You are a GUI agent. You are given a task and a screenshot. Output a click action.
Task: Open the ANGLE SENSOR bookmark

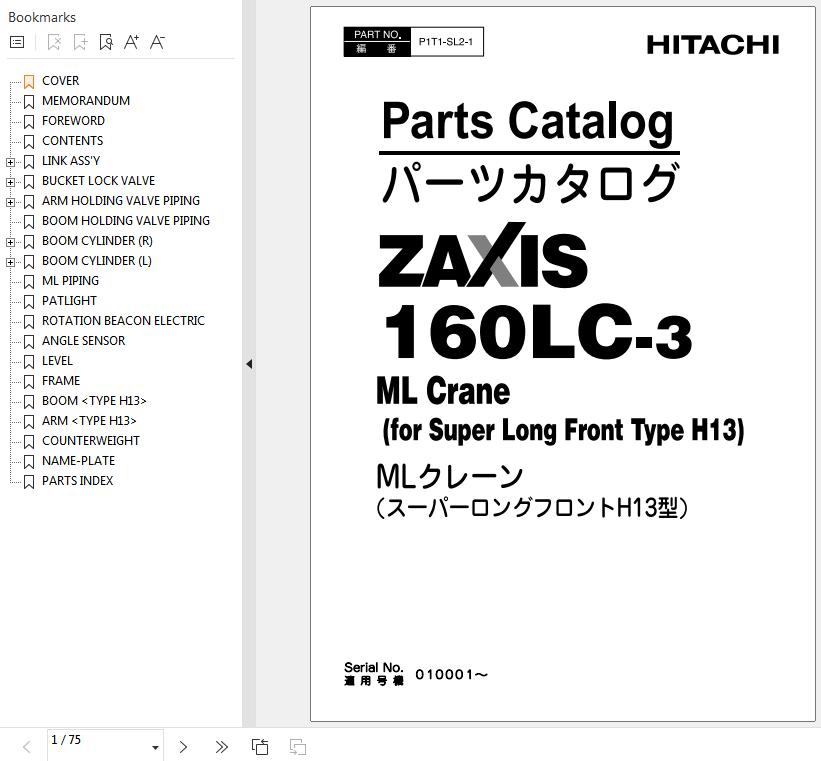[83, 341]
